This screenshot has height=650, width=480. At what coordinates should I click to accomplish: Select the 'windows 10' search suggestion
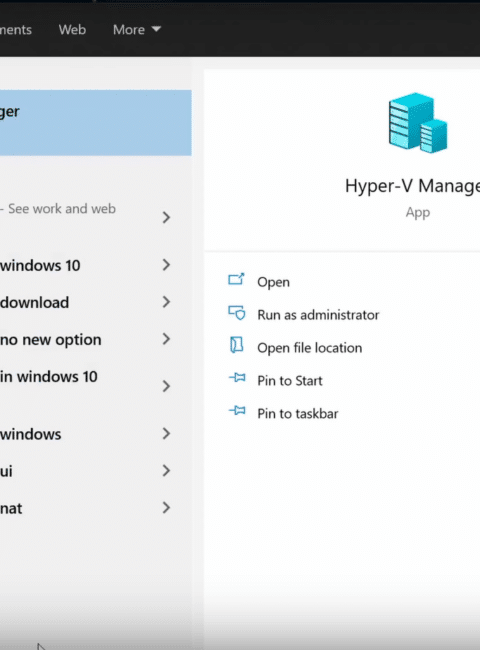click(x=40, y=265)
